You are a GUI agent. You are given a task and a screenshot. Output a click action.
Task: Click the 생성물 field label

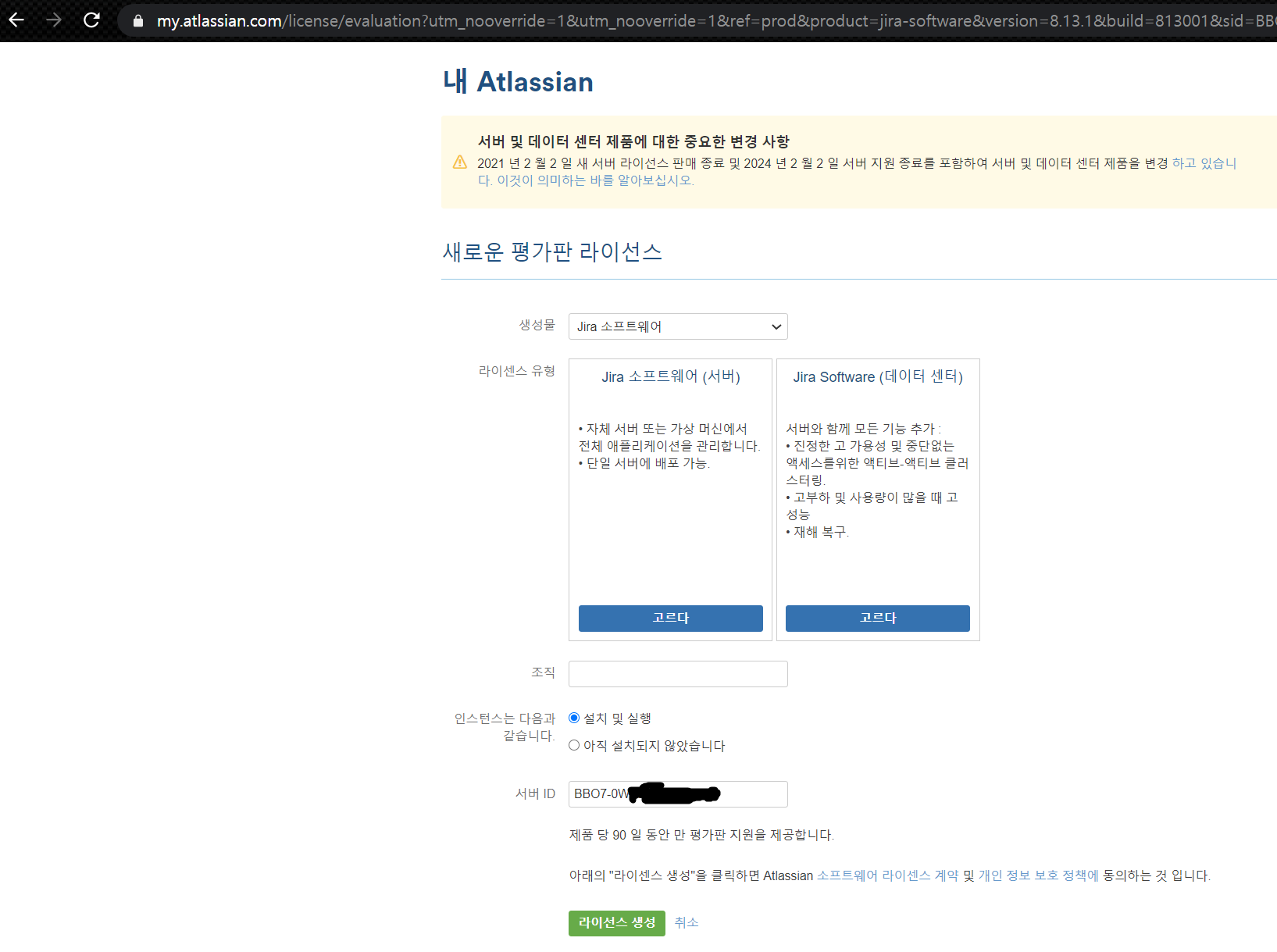[537, 325]
